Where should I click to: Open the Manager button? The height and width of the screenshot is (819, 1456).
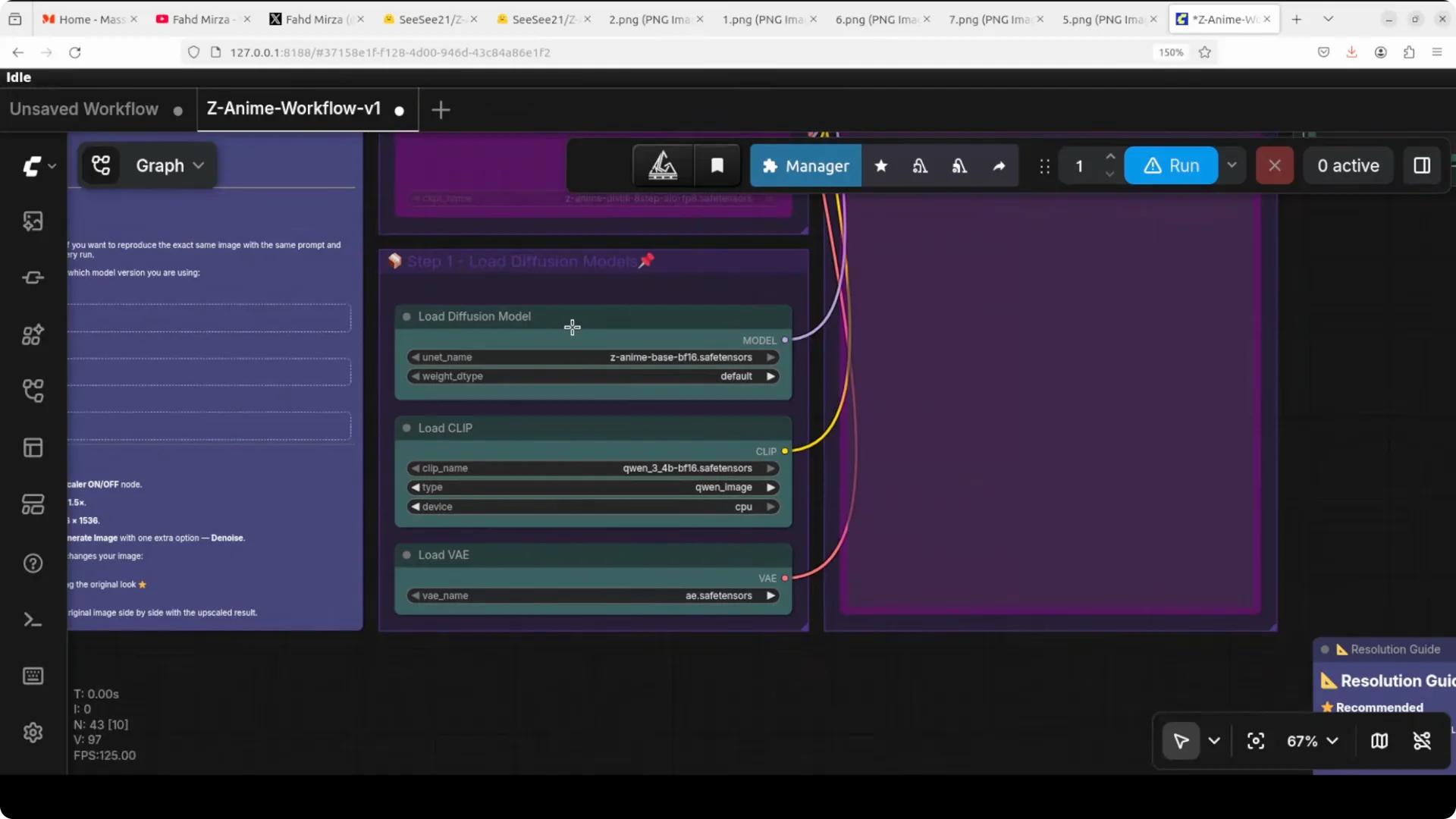[x=805, y=165]
